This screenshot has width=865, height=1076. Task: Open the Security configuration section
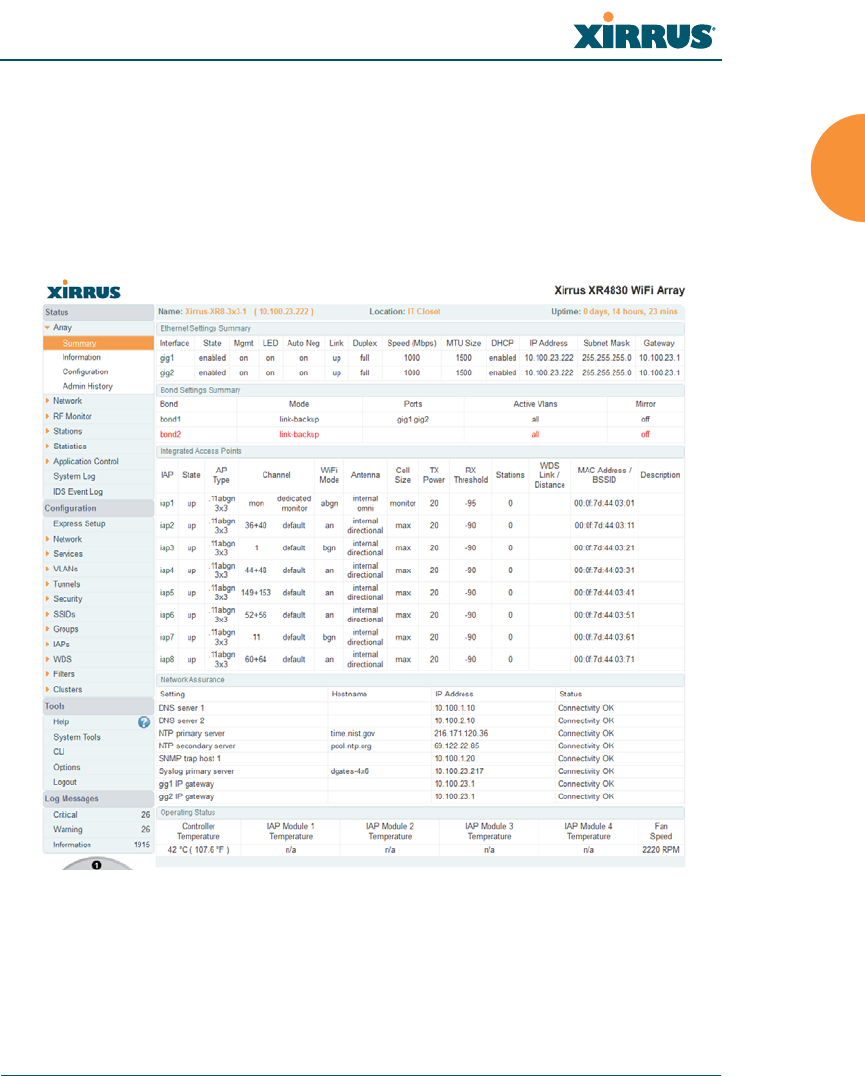pos(67,599)
